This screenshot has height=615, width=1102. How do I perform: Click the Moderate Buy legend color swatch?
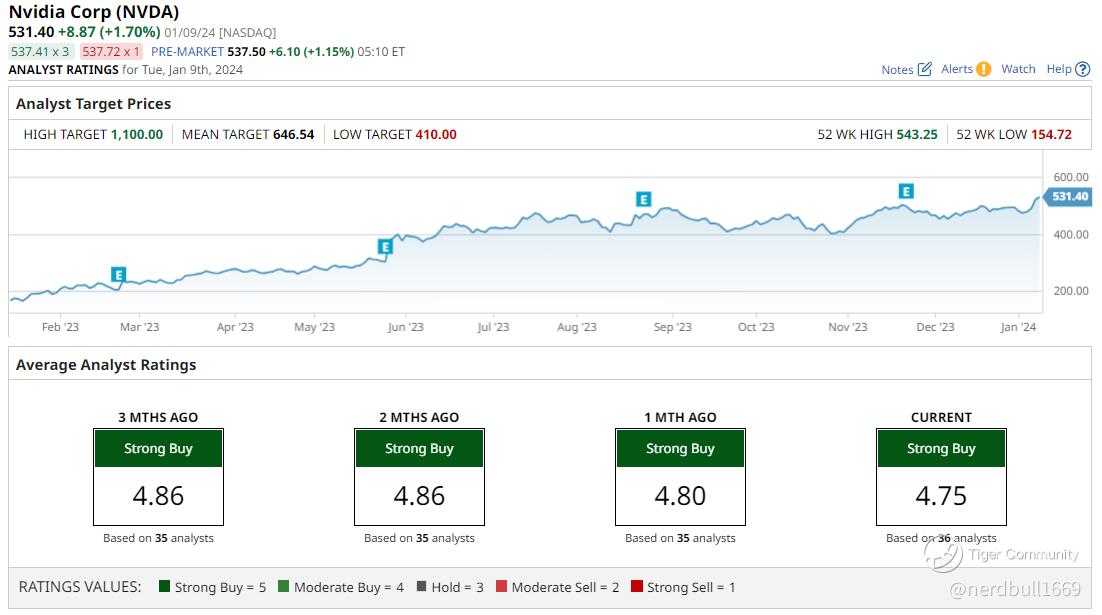(x=283, y=586)
